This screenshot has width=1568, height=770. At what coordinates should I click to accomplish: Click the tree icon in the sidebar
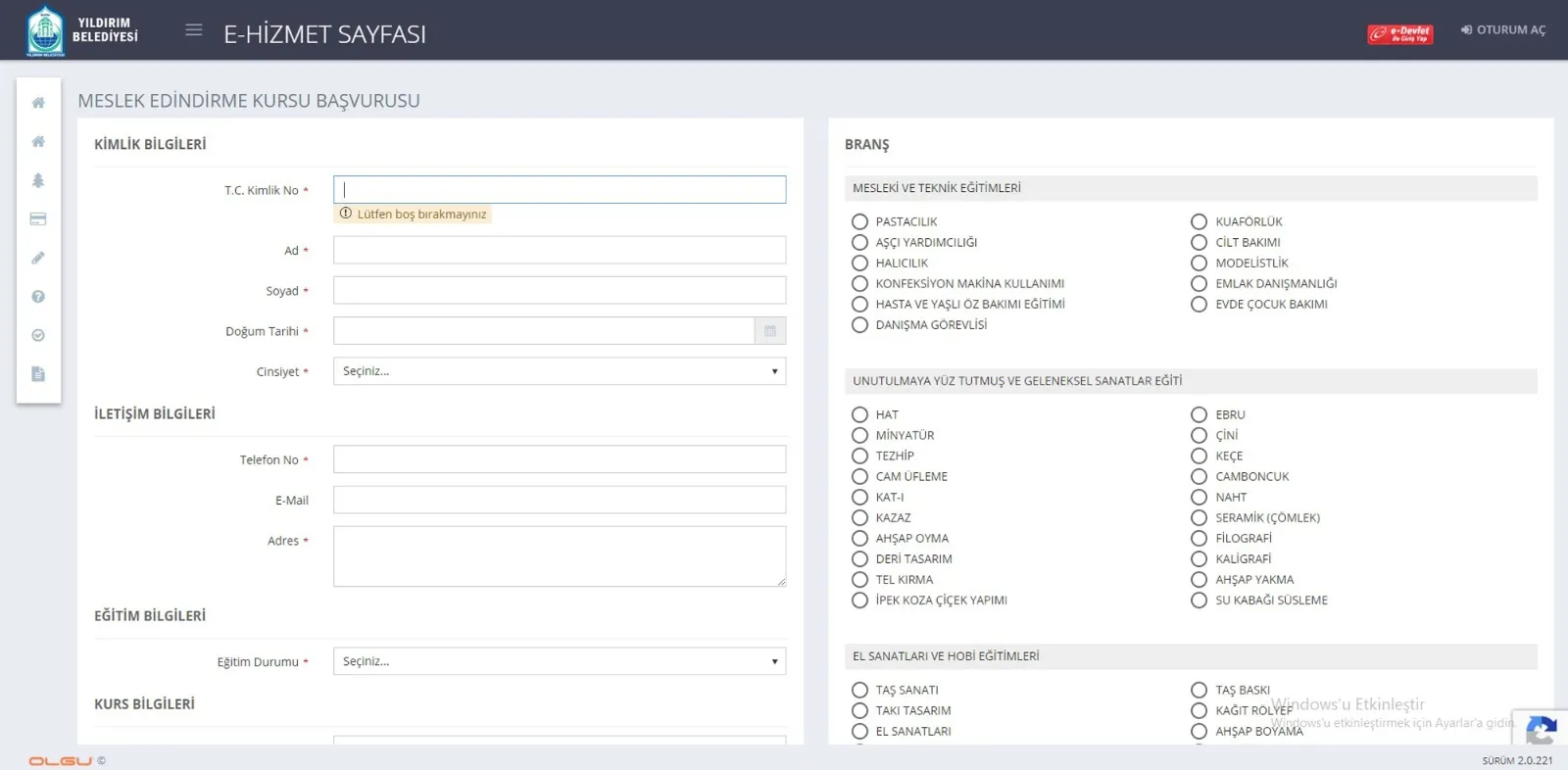point(38,180)
